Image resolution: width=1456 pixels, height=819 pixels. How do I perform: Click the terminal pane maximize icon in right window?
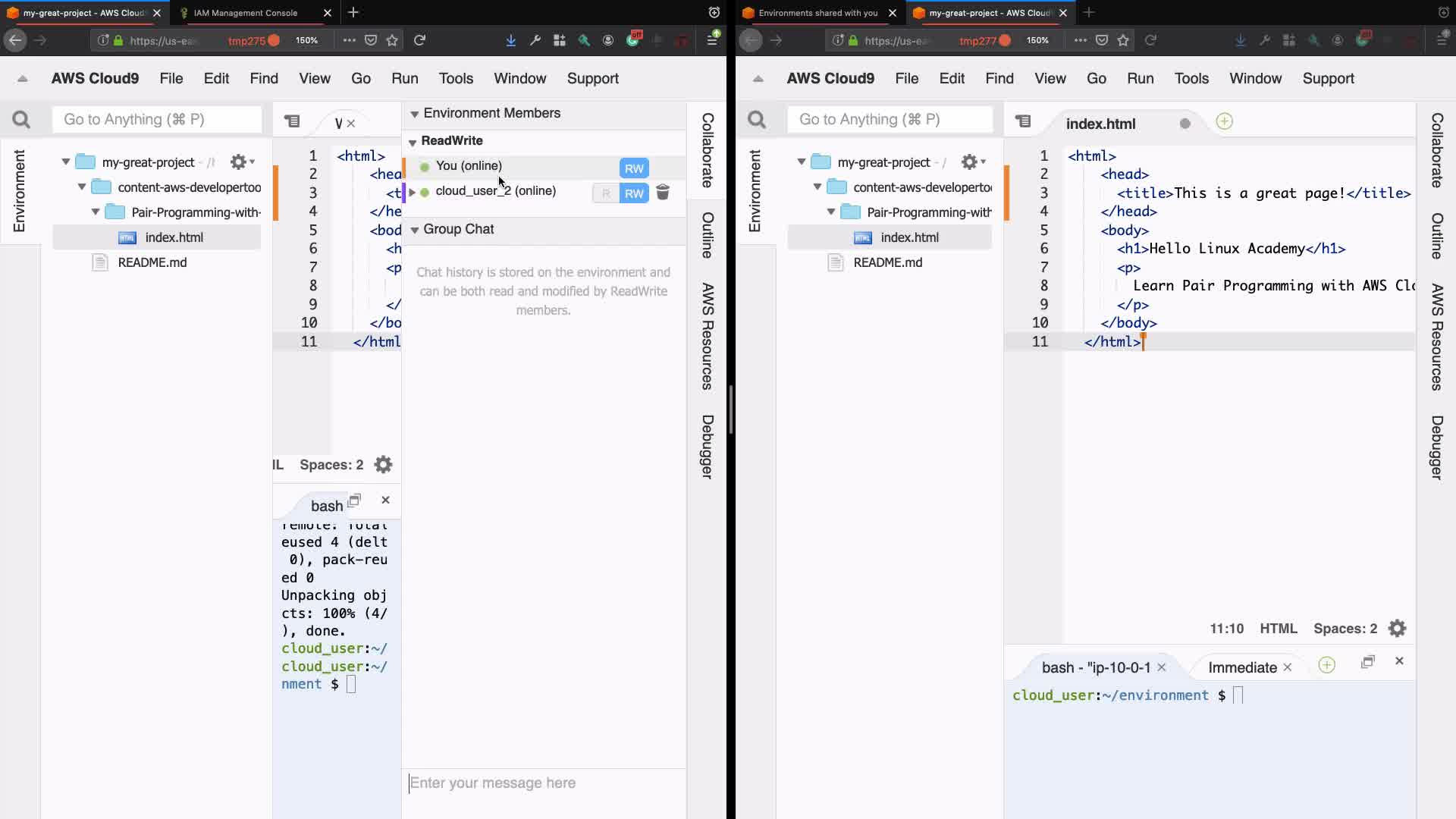(1367, 662)
